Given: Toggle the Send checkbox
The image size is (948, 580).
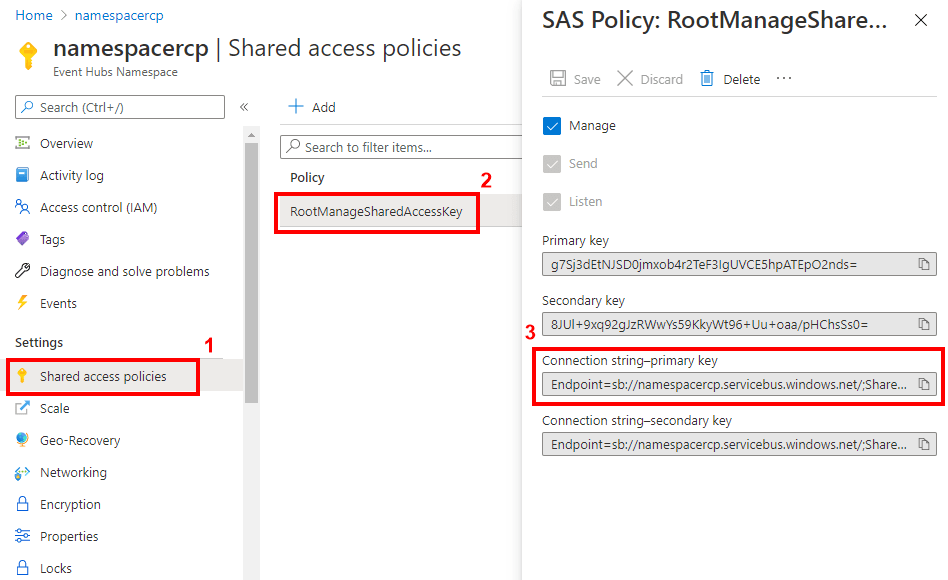Looking at the screenshot, I should click(552, 164).
